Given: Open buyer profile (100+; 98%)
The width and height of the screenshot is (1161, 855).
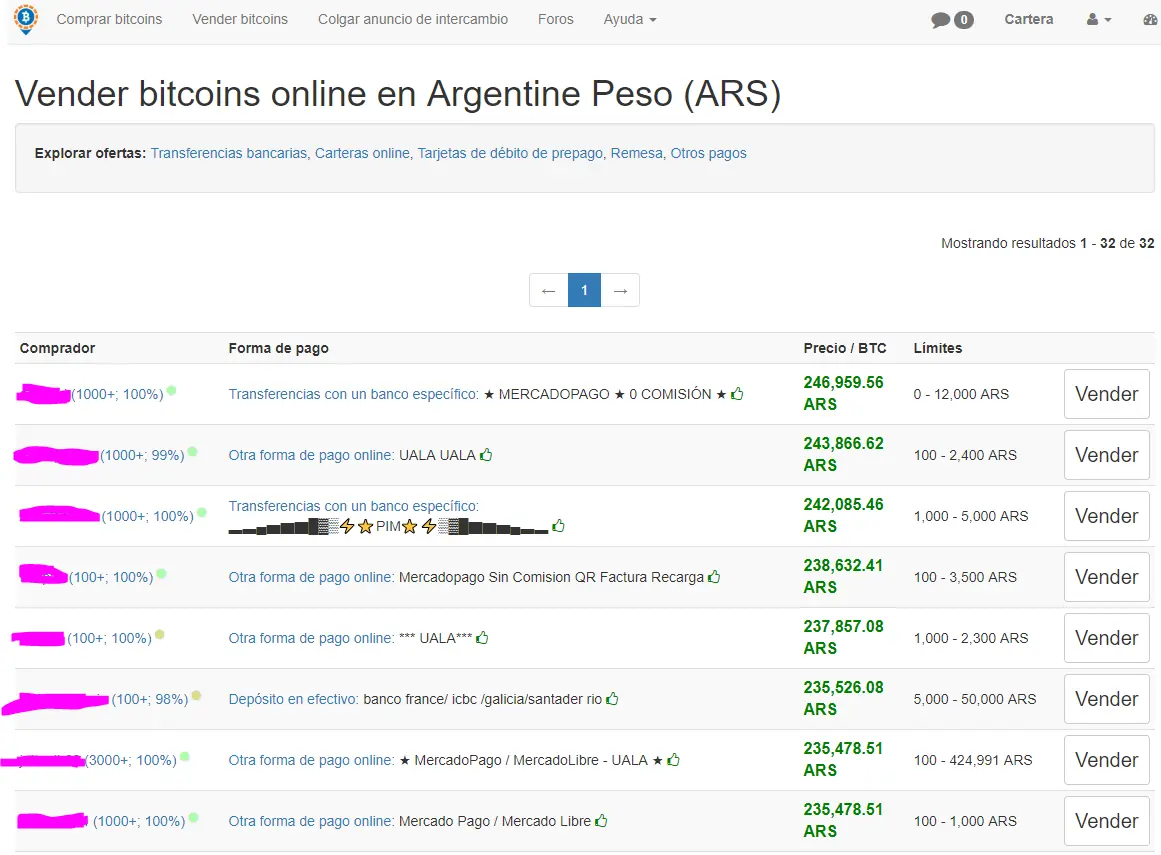Looking at the screenshot, I should click(x=96, y=700).
